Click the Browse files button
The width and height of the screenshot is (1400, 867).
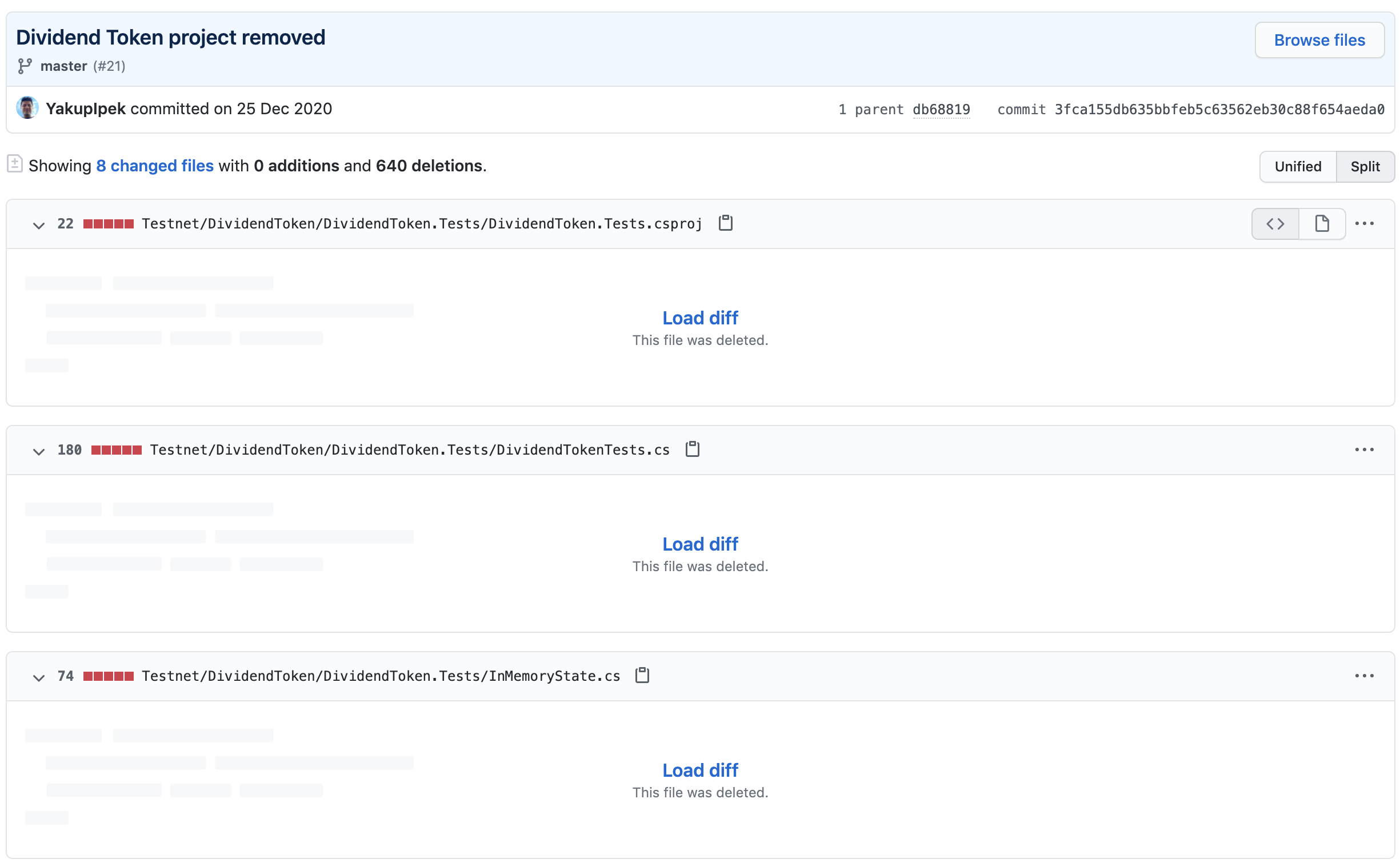point(1318,40)
